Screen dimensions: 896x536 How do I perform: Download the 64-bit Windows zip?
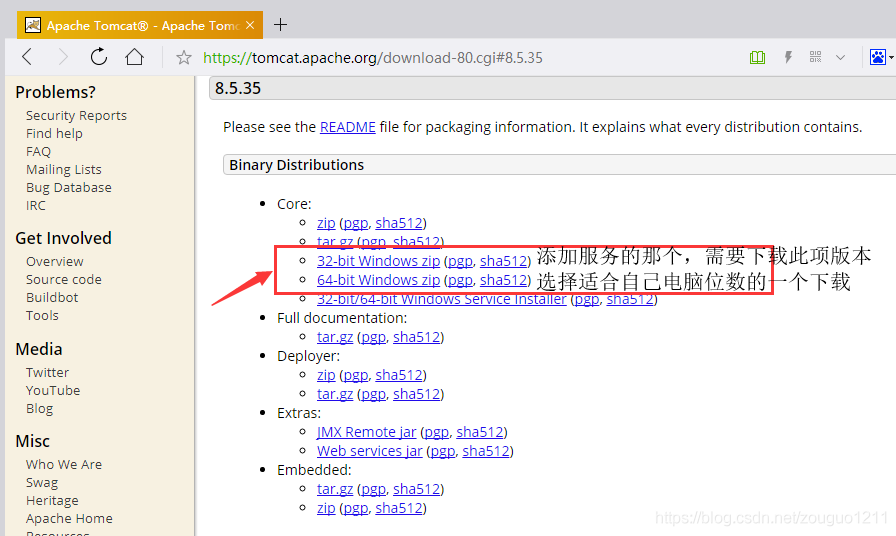(x=378, y=280)
